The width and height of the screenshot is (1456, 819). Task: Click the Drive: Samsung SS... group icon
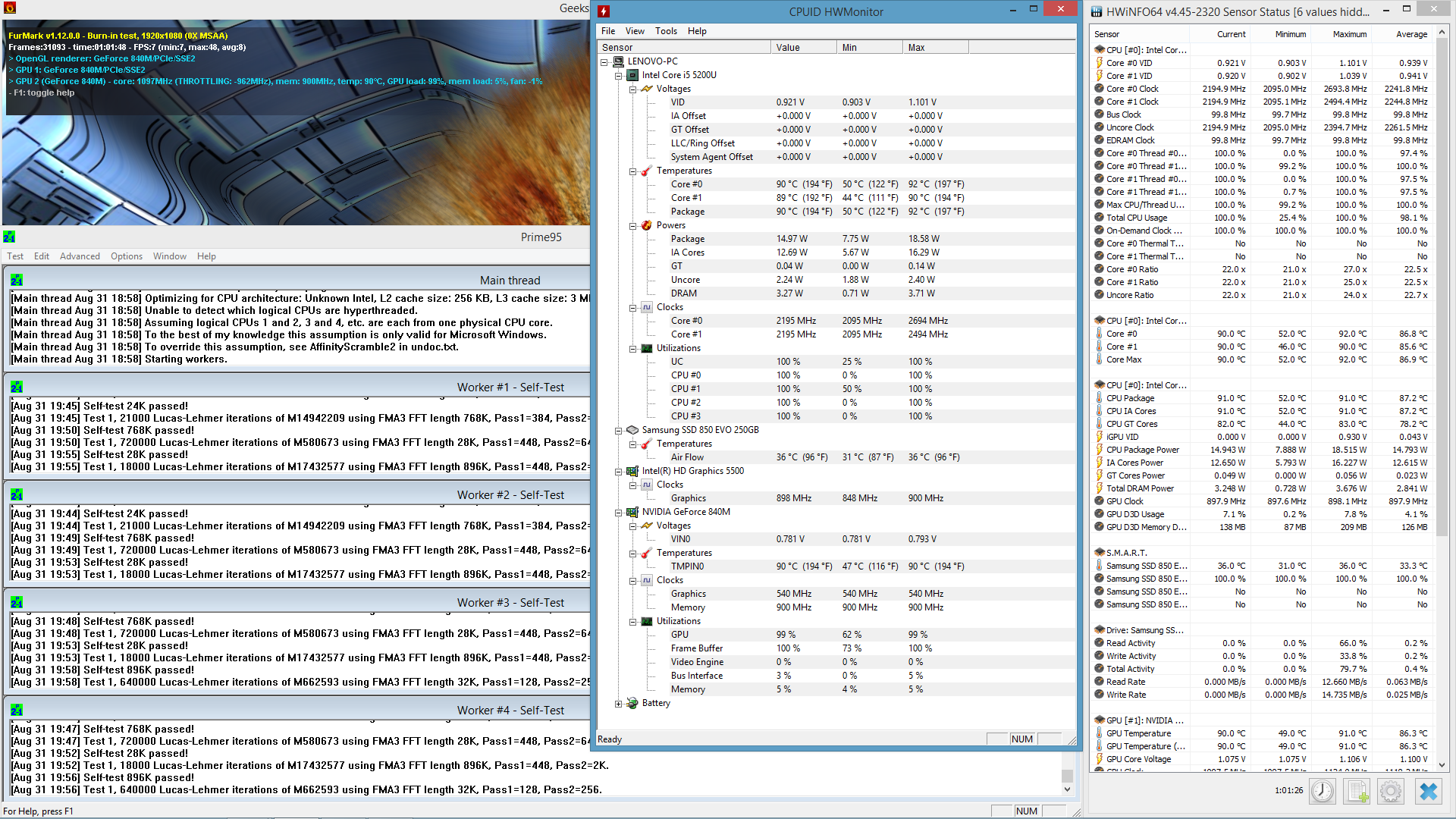tap(1100, 630)
